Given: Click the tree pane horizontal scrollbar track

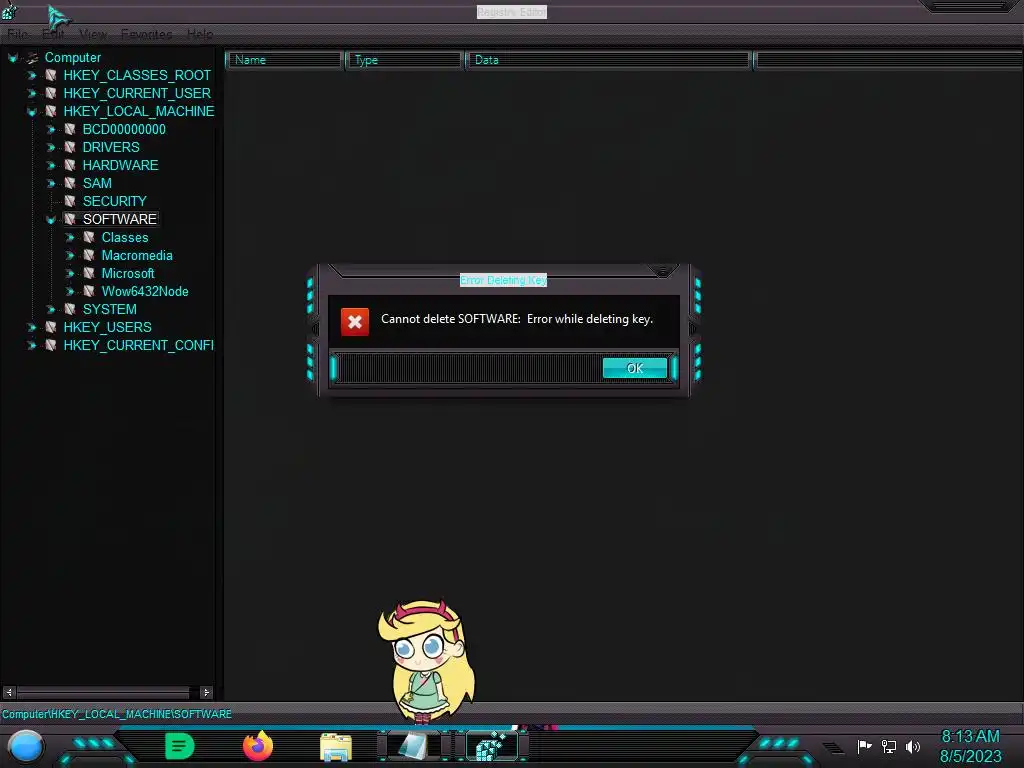Looking at the screenshot, I should click(106, 692).
